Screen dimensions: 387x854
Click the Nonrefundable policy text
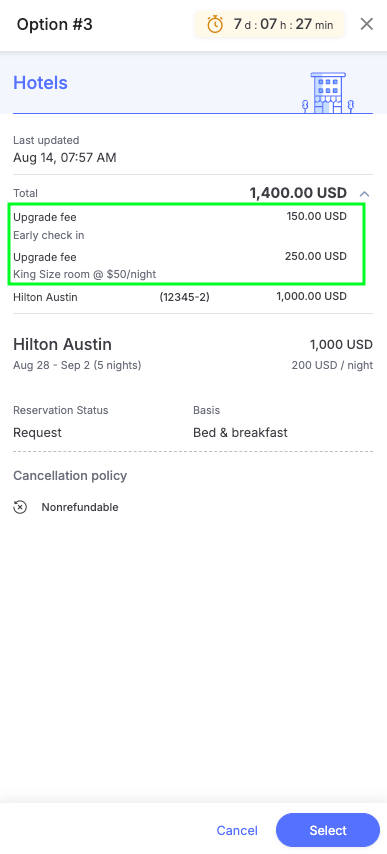[x=80, y=507]
